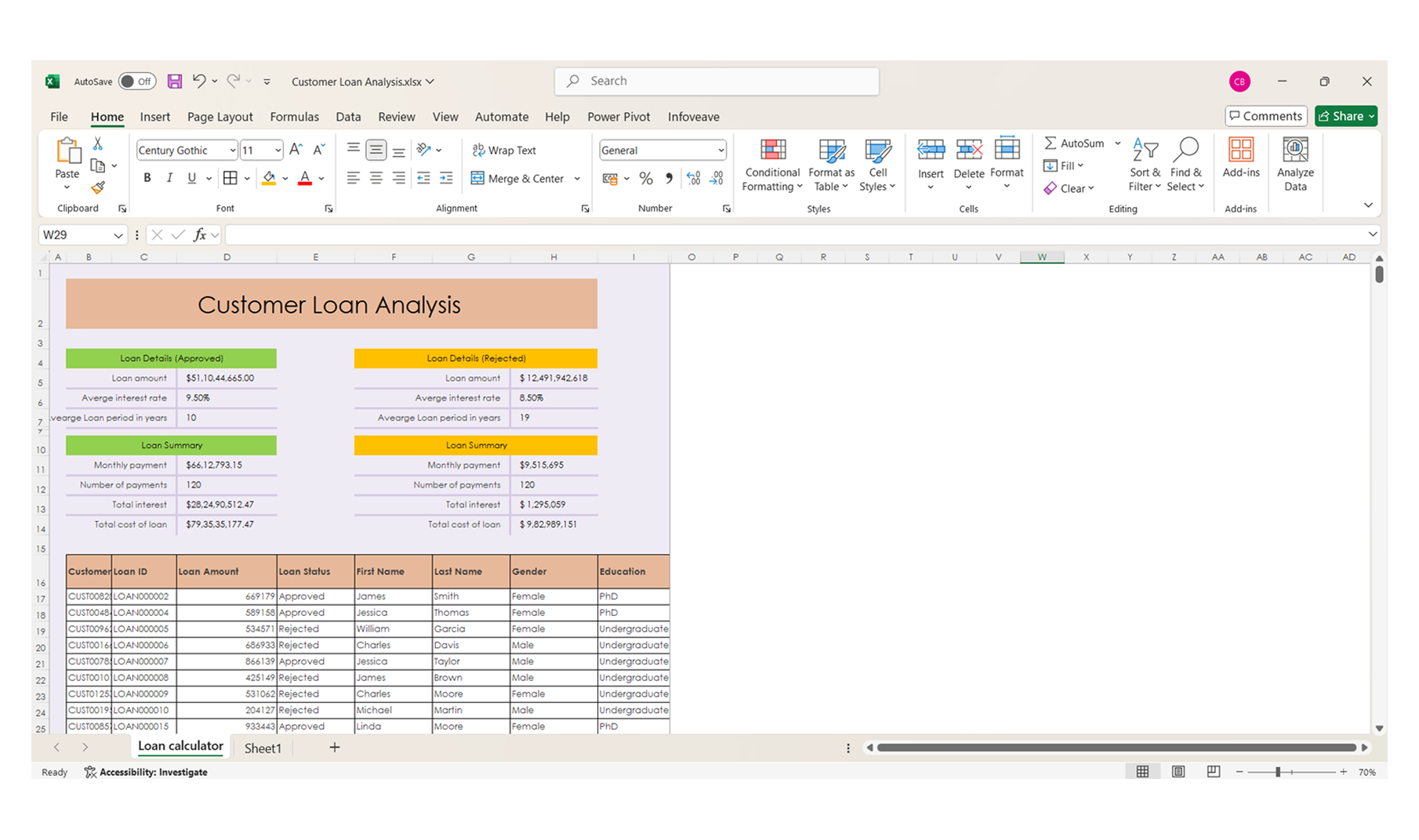The image size is (1419, 840).
Task: Click the Borders icon in Font group
Action: [230, 179]
